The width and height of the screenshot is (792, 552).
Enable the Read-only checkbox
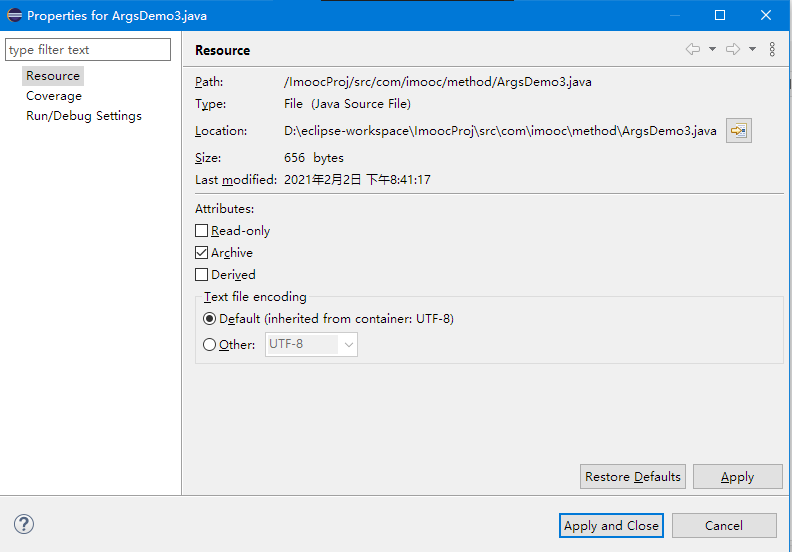(202, 231)
